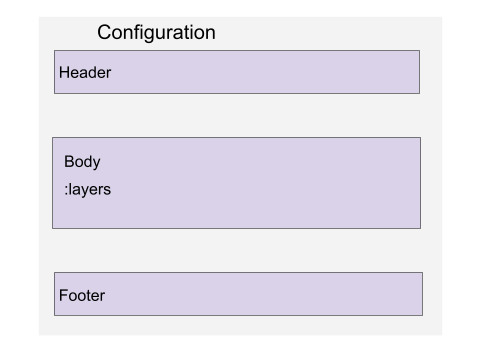Click gray gap between Body and Footer
The height and width of the screenshot is (360, 480).
237,250
